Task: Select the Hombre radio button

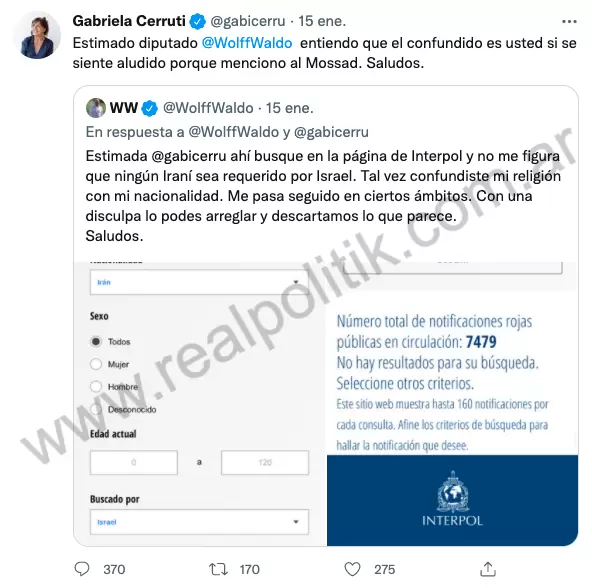Action: coord(96,386)
